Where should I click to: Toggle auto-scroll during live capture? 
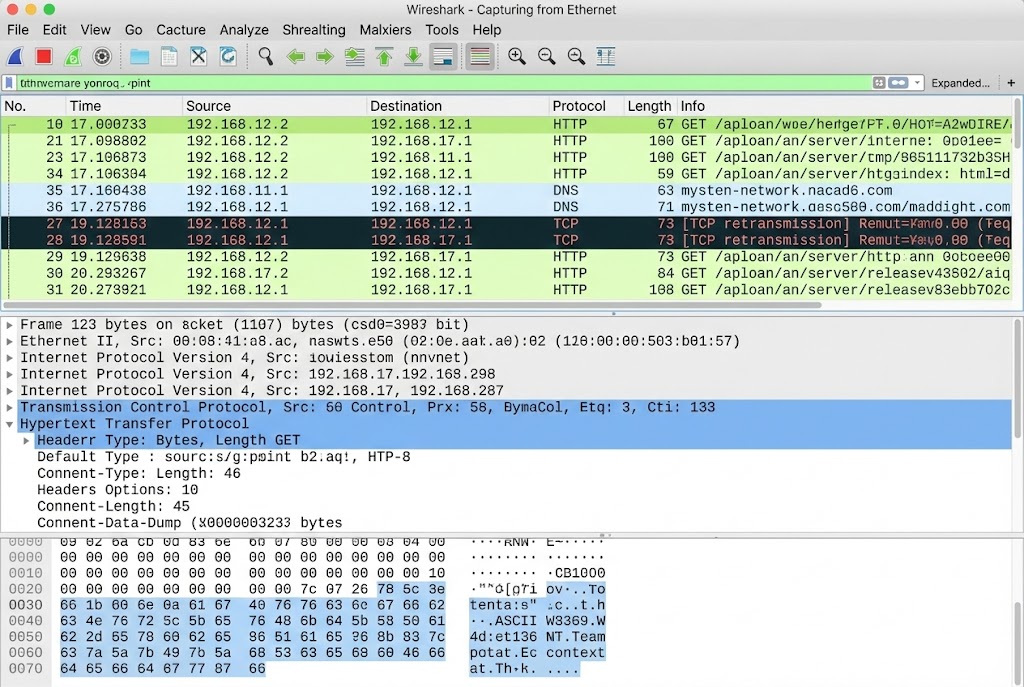pyautogui.click(x=441, y=56)
